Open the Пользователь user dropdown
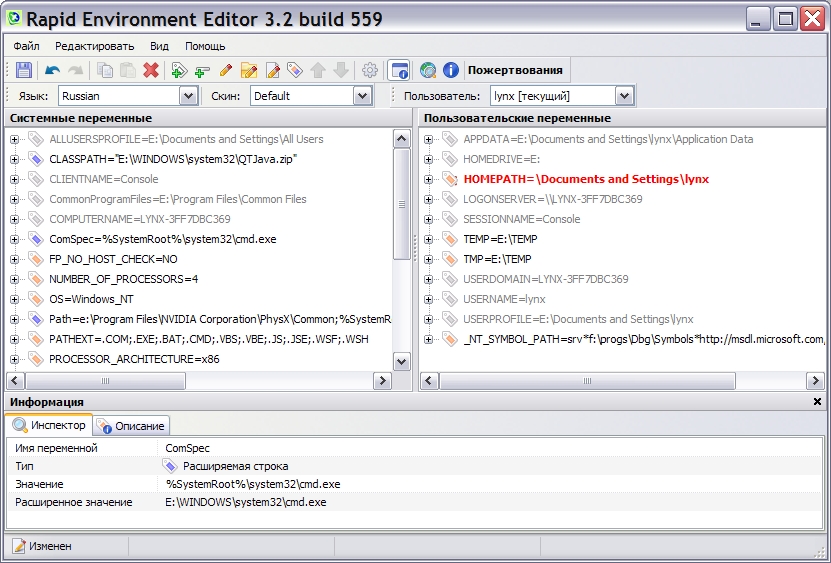This screenshot has height=563, width=831. coord(625,96)
